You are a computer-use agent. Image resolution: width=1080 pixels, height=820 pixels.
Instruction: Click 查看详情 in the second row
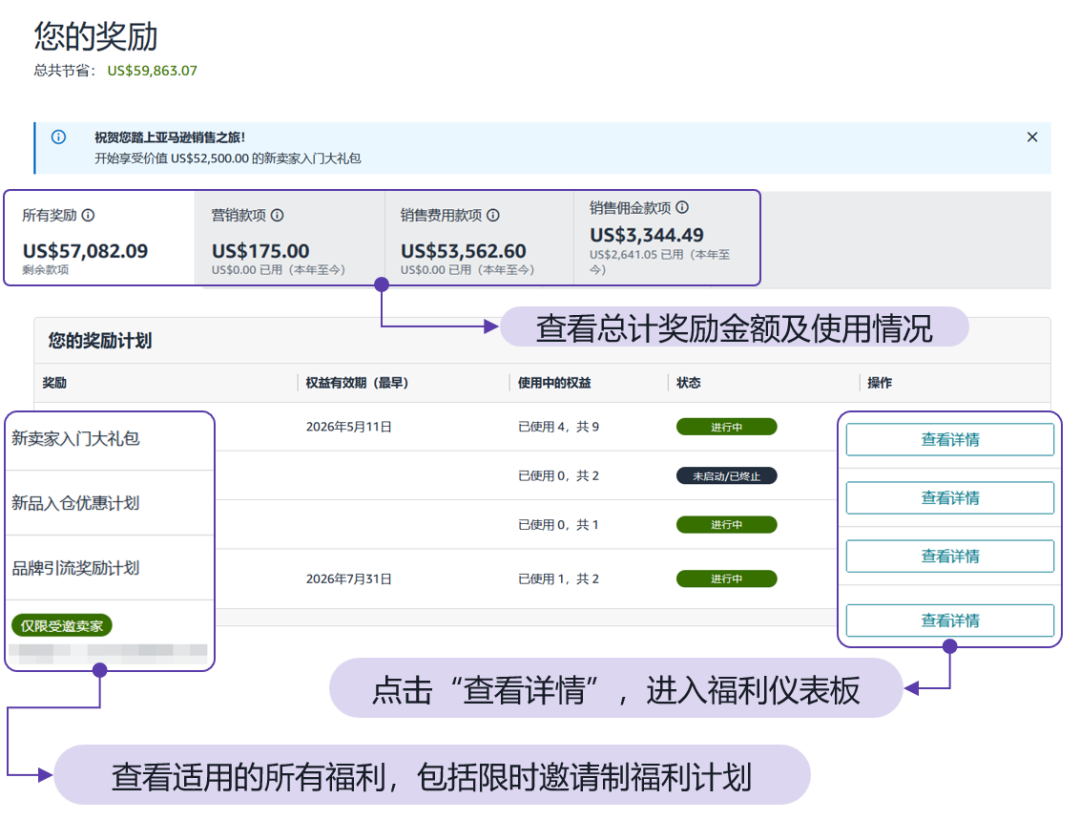coord(948,497)
